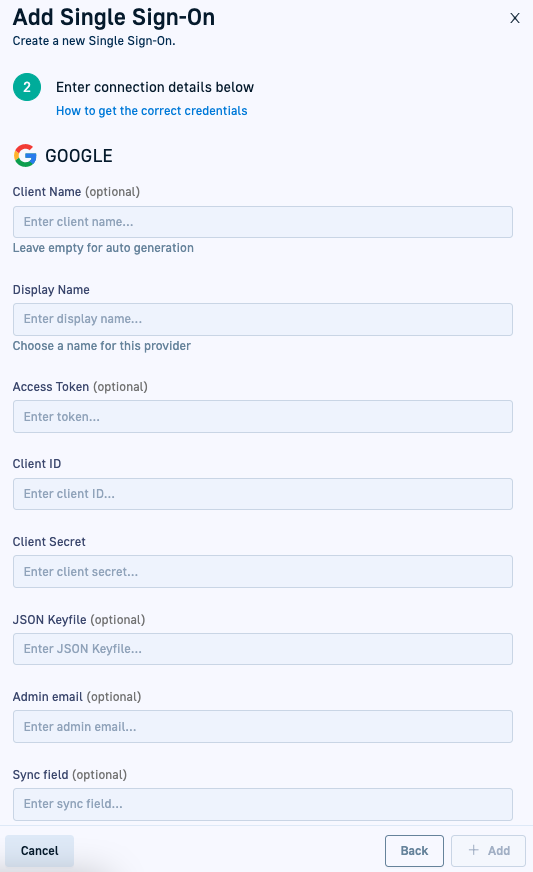Click the Google logo icon

tap(25, 156)
